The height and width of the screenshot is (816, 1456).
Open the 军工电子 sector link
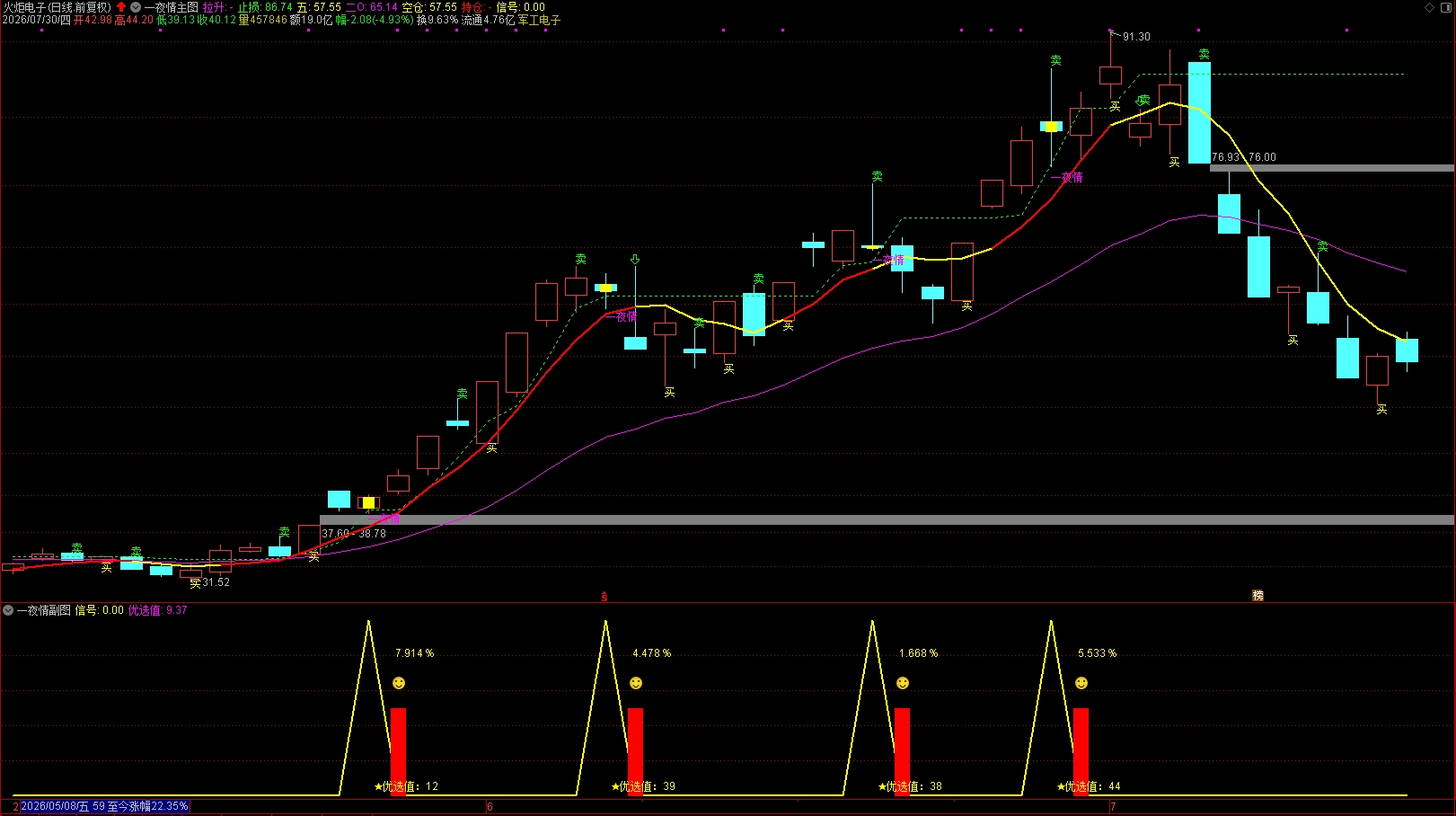[x=539, y=20]
